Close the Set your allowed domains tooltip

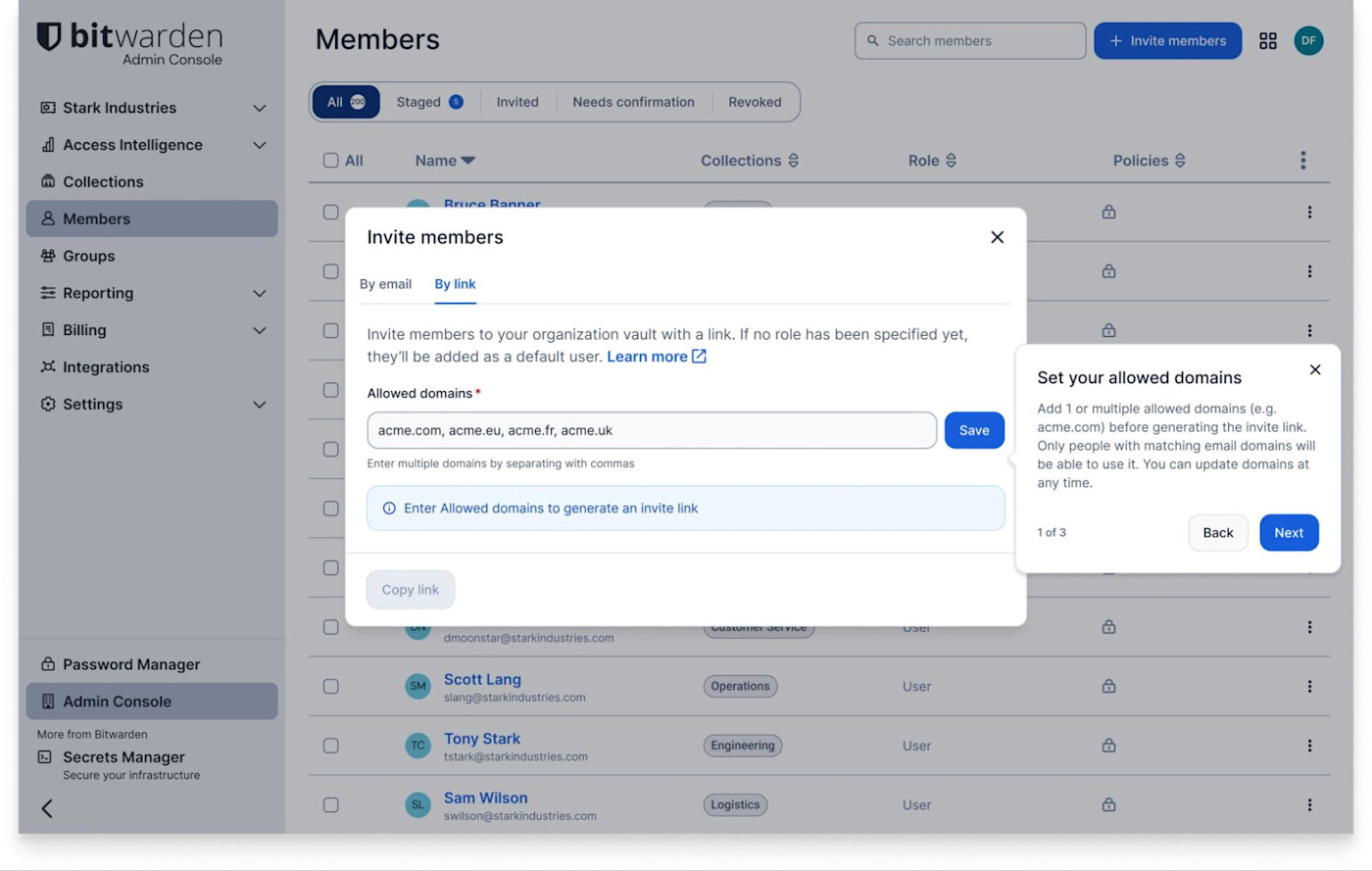click(x=1315, y=369)
